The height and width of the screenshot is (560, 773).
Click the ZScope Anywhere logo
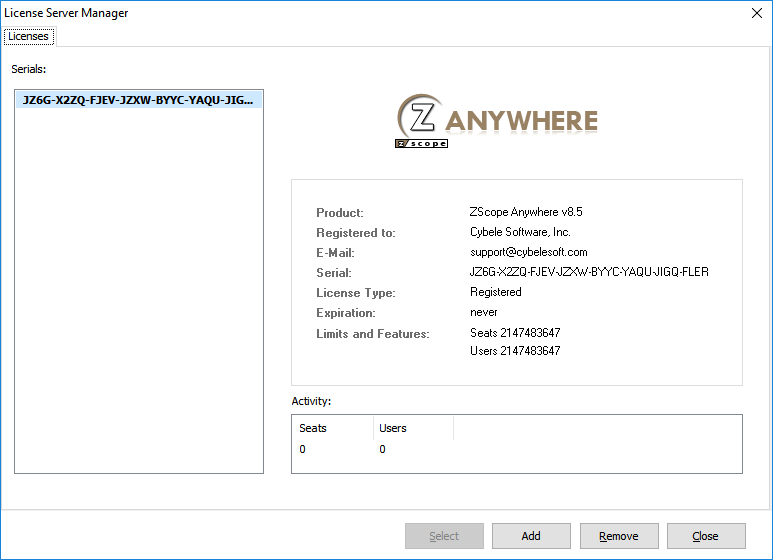click(x=497, y=121)
